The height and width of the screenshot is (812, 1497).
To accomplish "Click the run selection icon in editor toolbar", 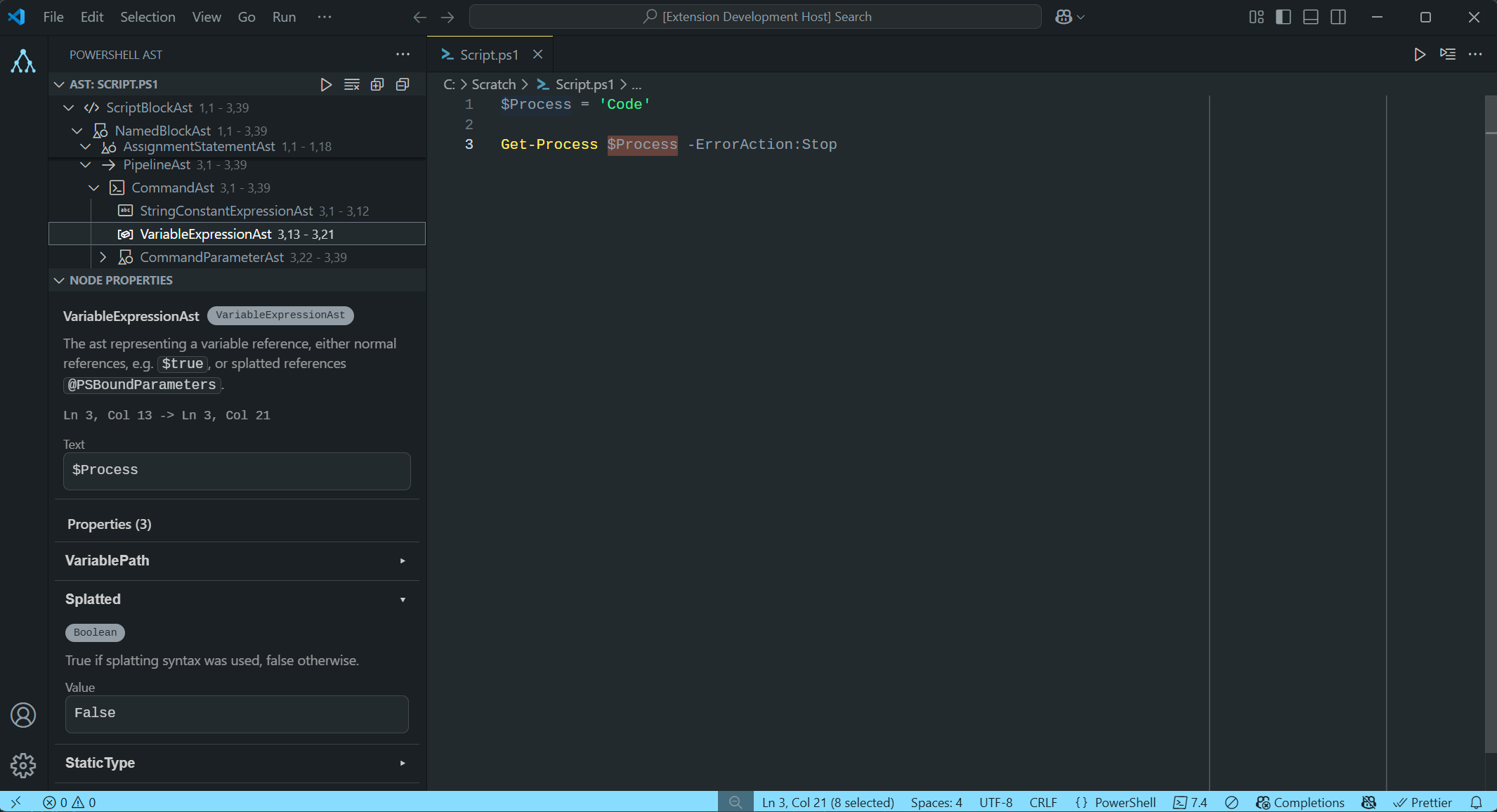I will click(x=1448, y=54).
